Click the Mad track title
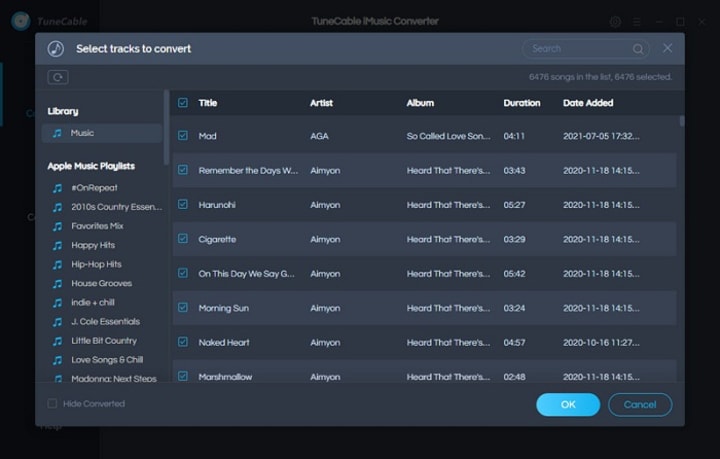This screenshot has height=459, width=720. [x=208, y=136]
